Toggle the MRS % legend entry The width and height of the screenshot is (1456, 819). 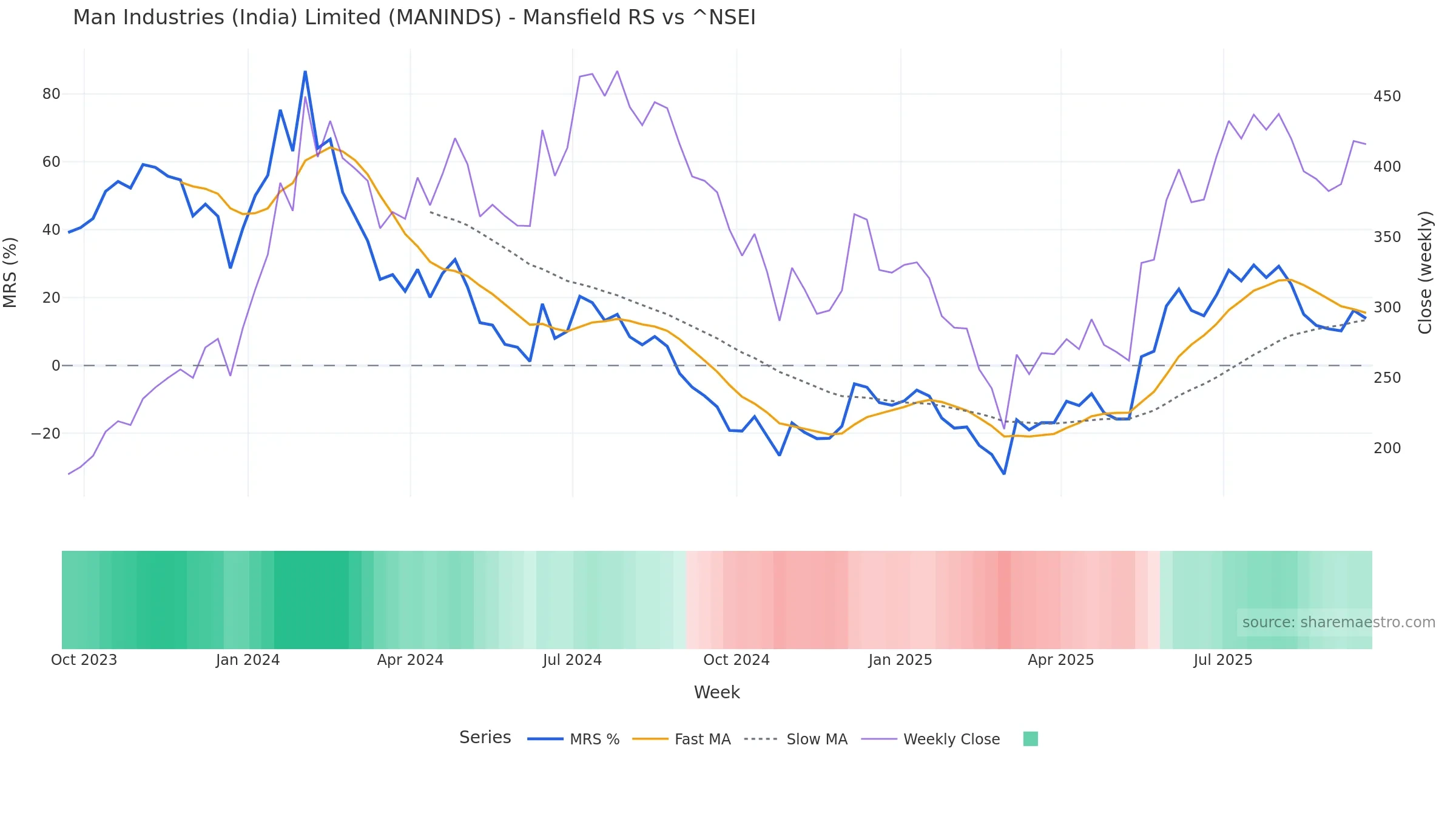(573, 739)
